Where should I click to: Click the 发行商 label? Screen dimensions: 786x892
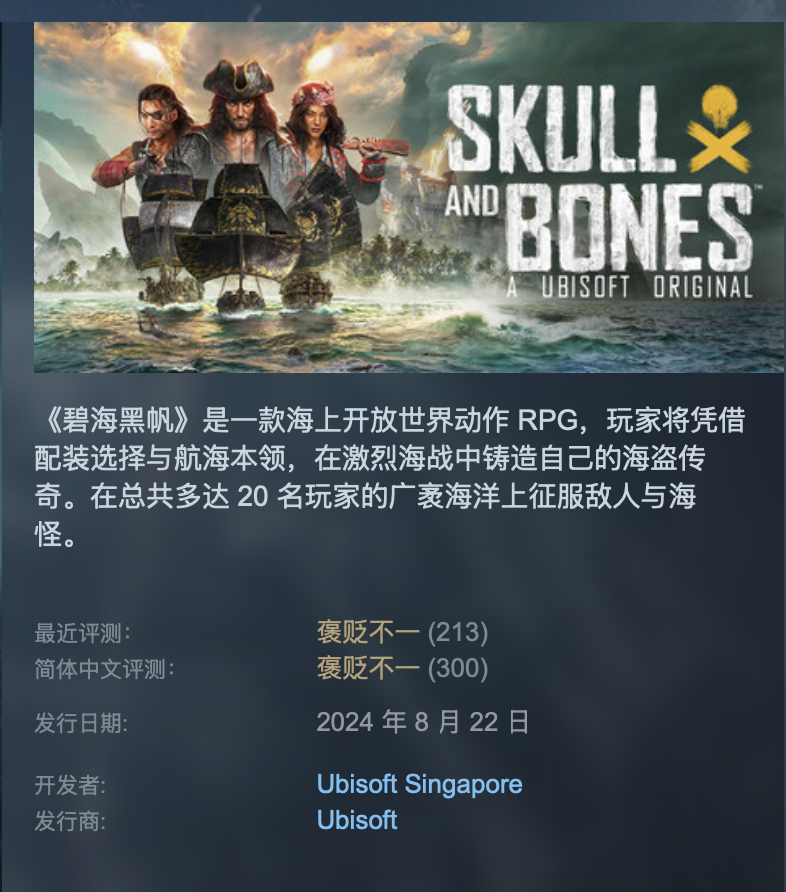pyautogui.click(x=71, y=821)
